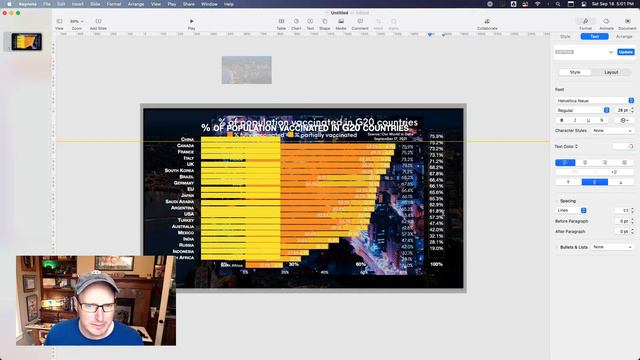Align text to top vertically
The image size is (640, 360).
click(x=568, y=182)
